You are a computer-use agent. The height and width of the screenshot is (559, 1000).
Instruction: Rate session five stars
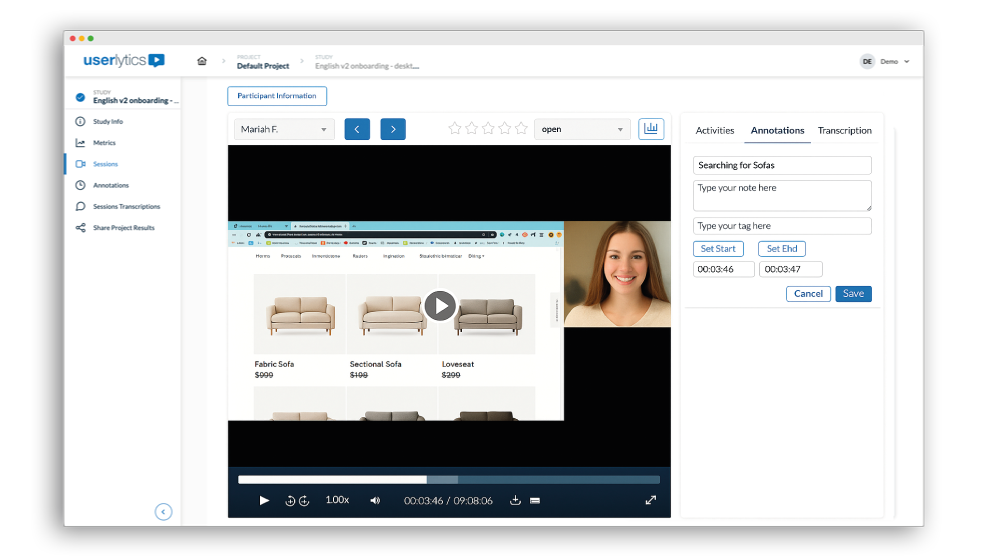521,129
